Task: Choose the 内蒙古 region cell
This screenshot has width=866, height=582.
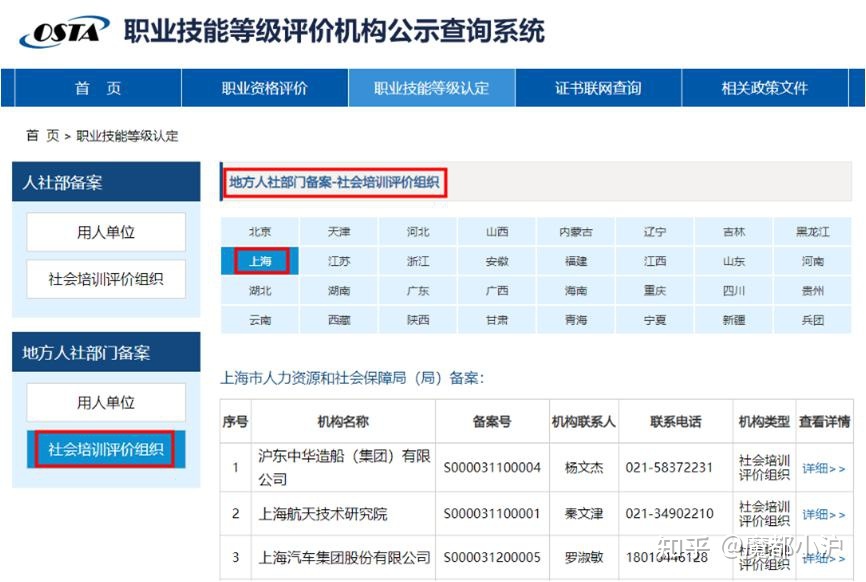Action: (x=576, y=232)
